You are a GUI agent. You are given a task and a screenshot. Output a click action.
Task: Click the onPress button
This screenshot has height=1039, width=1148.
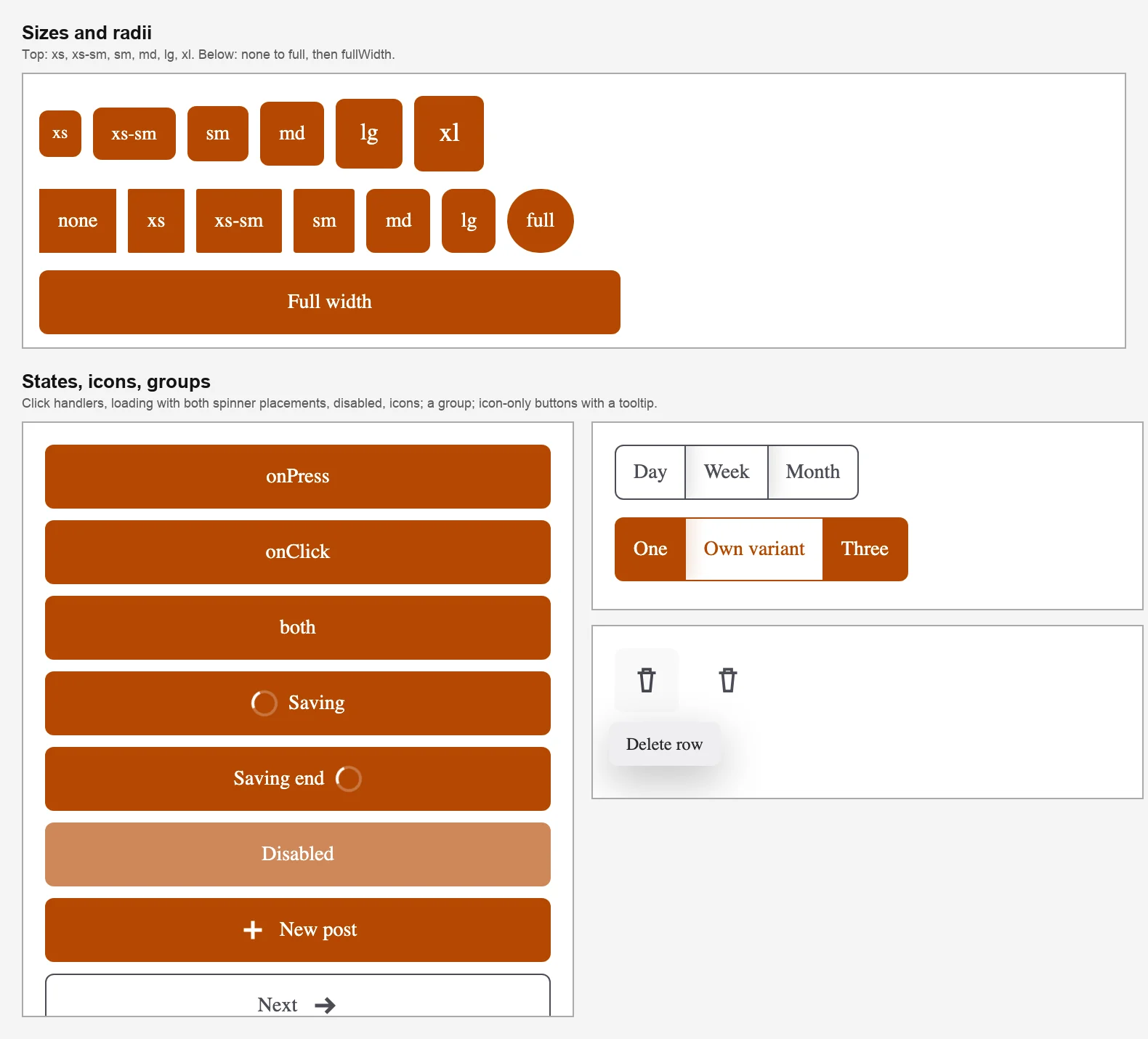tap(298, 477)
